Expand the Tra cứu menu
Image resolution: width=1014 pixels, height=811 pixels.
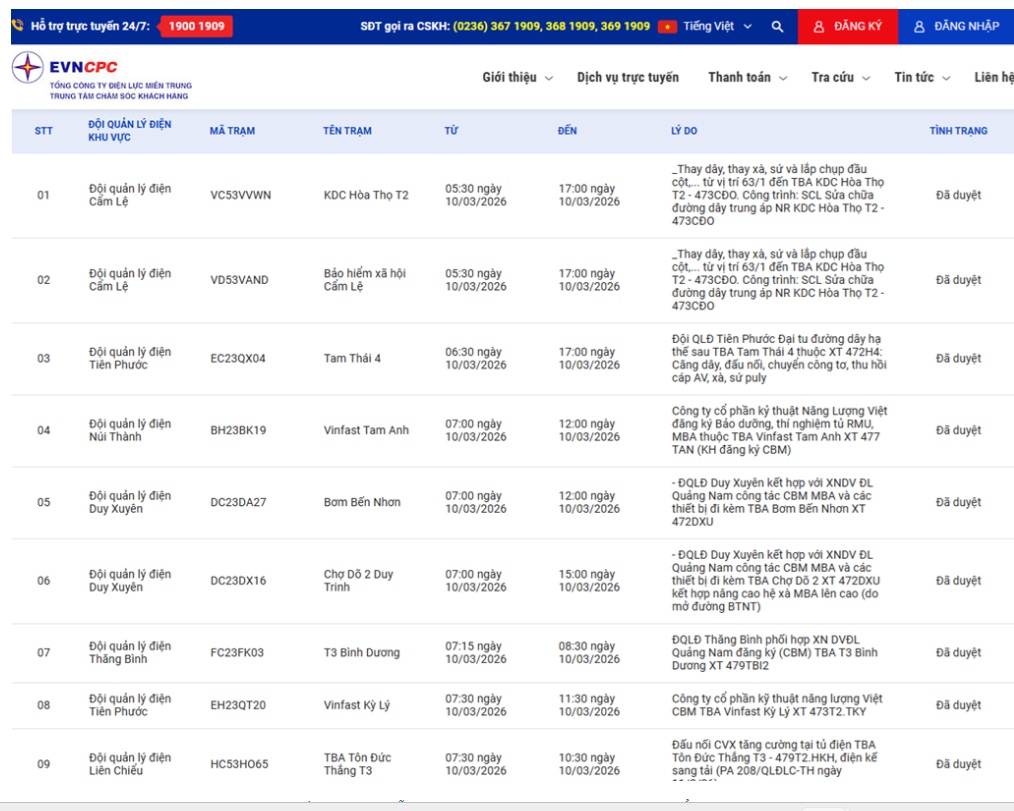click(840, 78)
